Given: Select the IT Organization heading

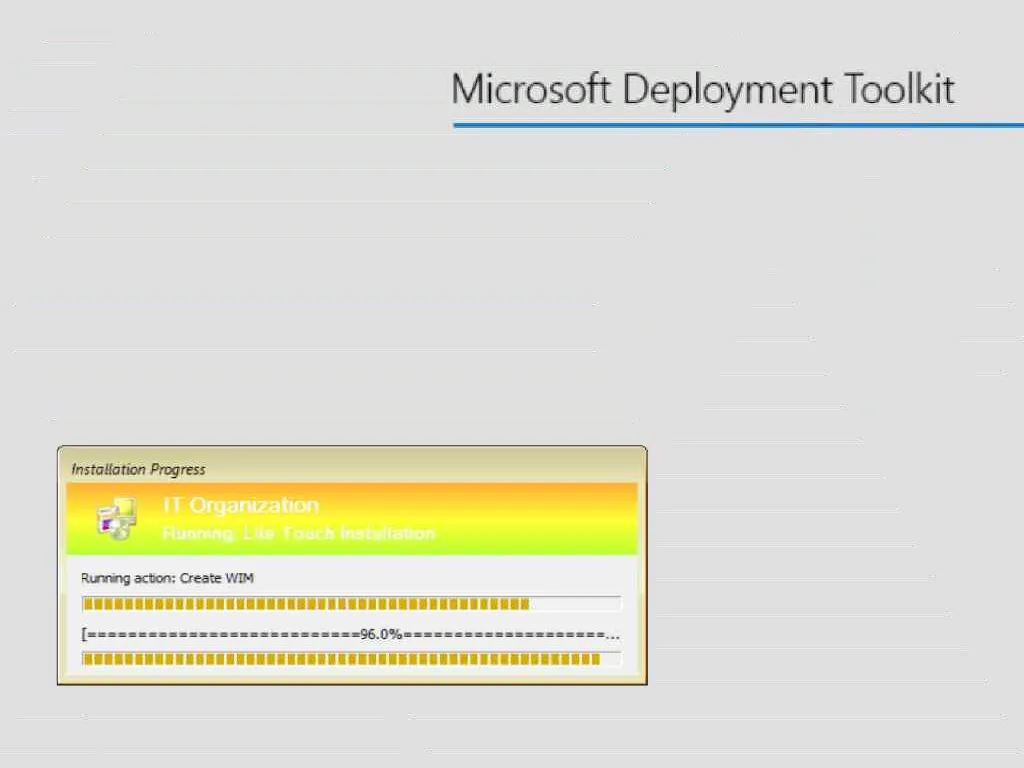Looking at the screenshot, I should click(x=240, y=506).
